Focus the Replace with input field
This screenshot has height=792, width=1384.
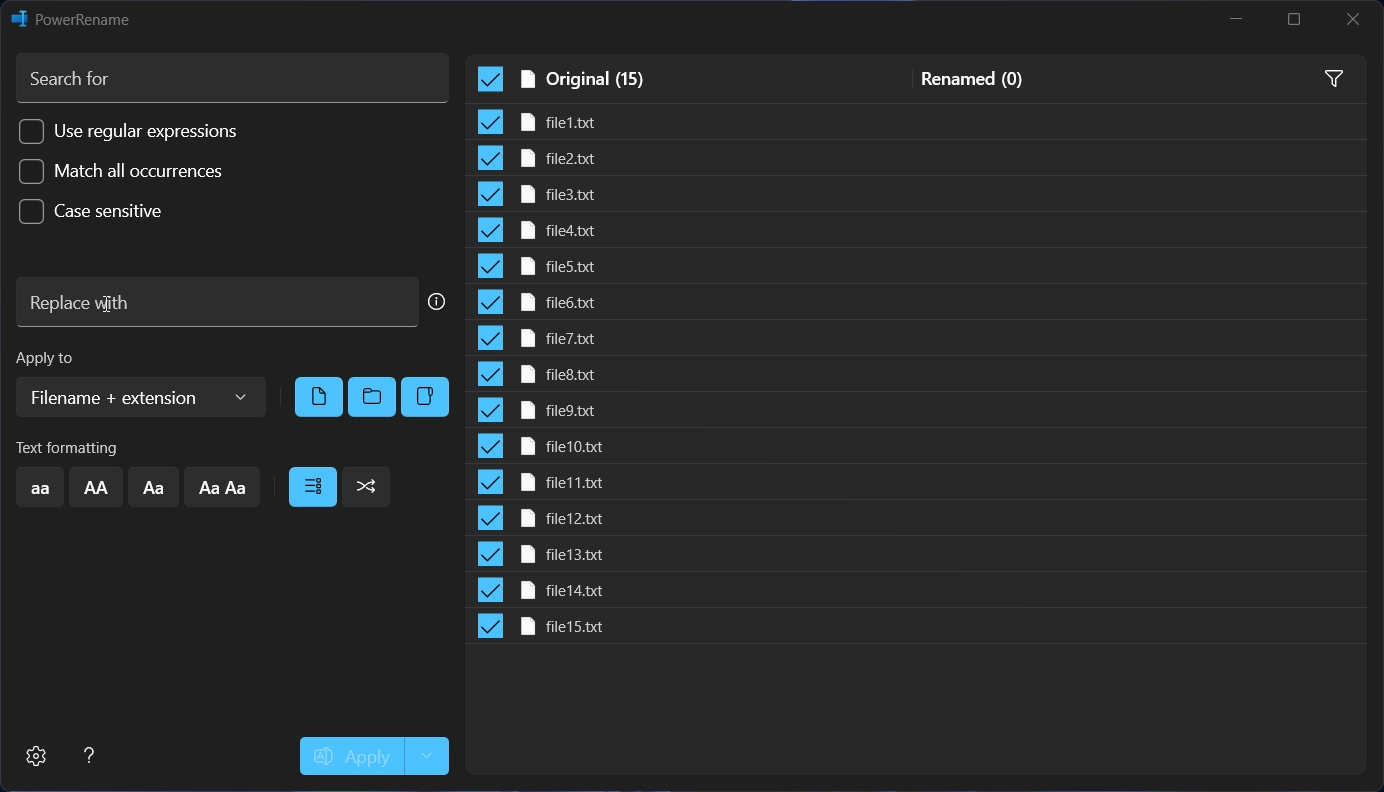pos(217,302)
